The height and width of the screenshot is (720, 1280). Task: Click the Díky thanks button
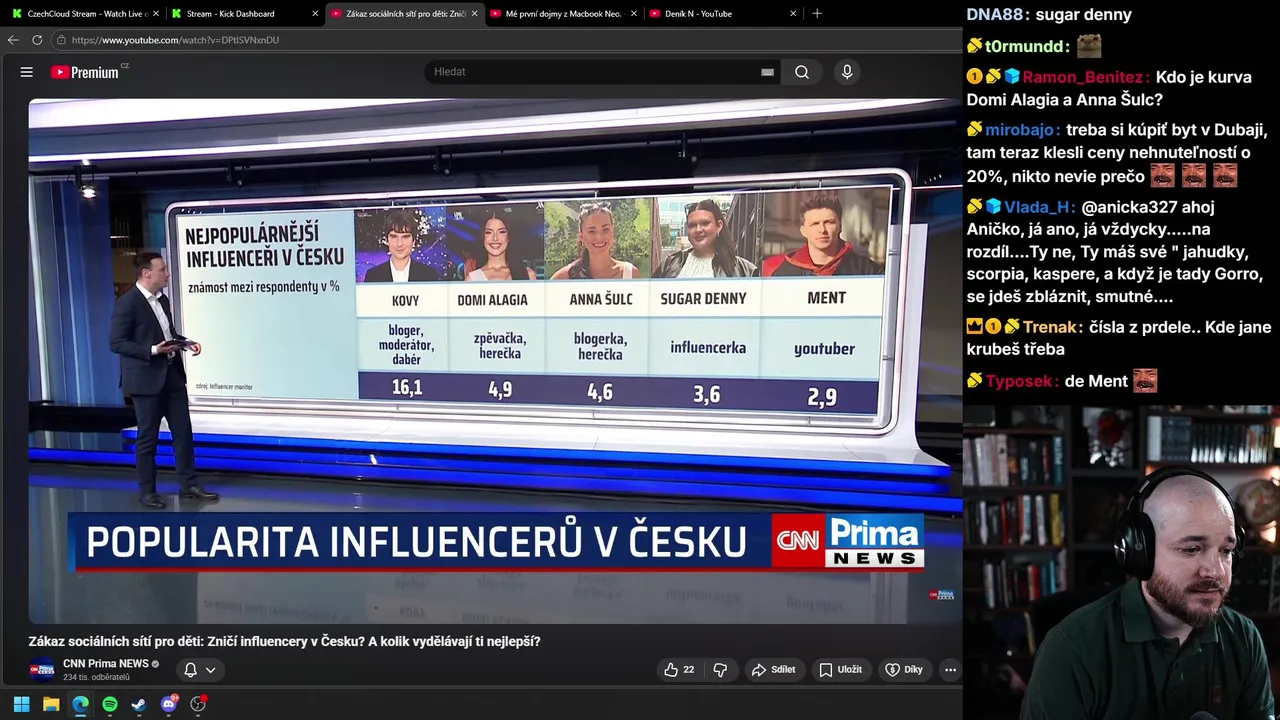click(904, 670)
